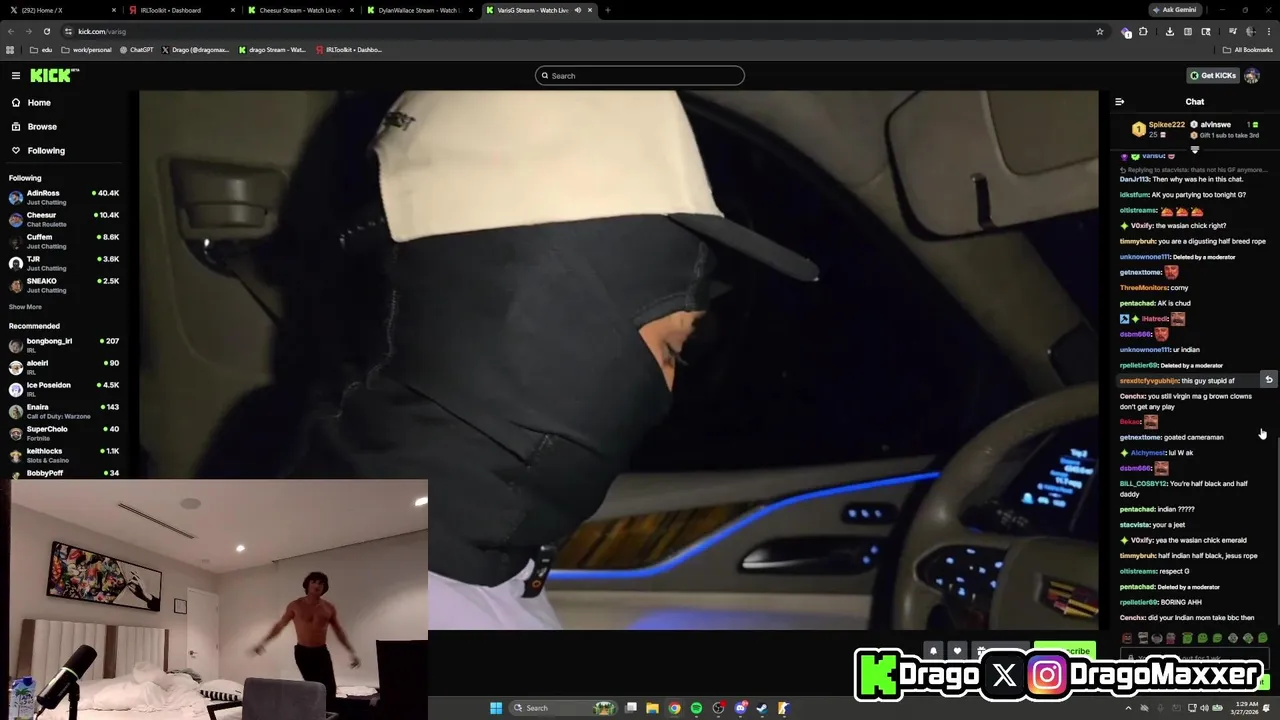Open site information icon beside URL

pyautogui.click(x=69, y=31)
